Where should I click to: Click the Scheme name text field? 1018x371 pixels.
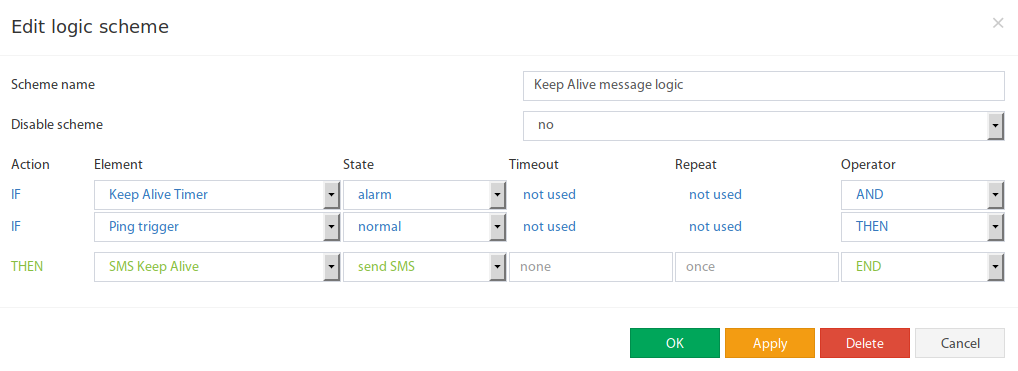(x=764, y=86)
